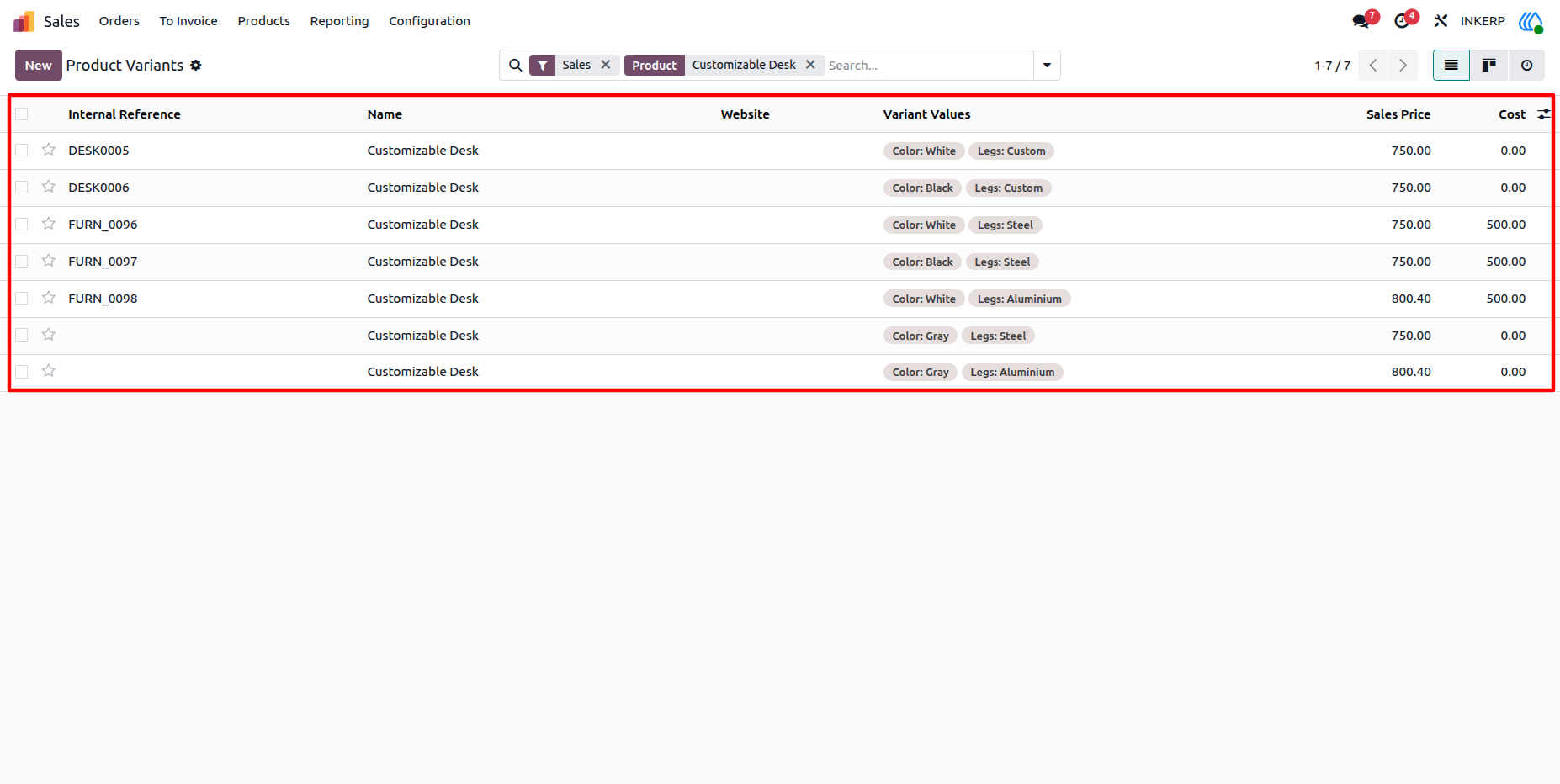Click the INKERP company name
1560x784 pixels.
1483,21
